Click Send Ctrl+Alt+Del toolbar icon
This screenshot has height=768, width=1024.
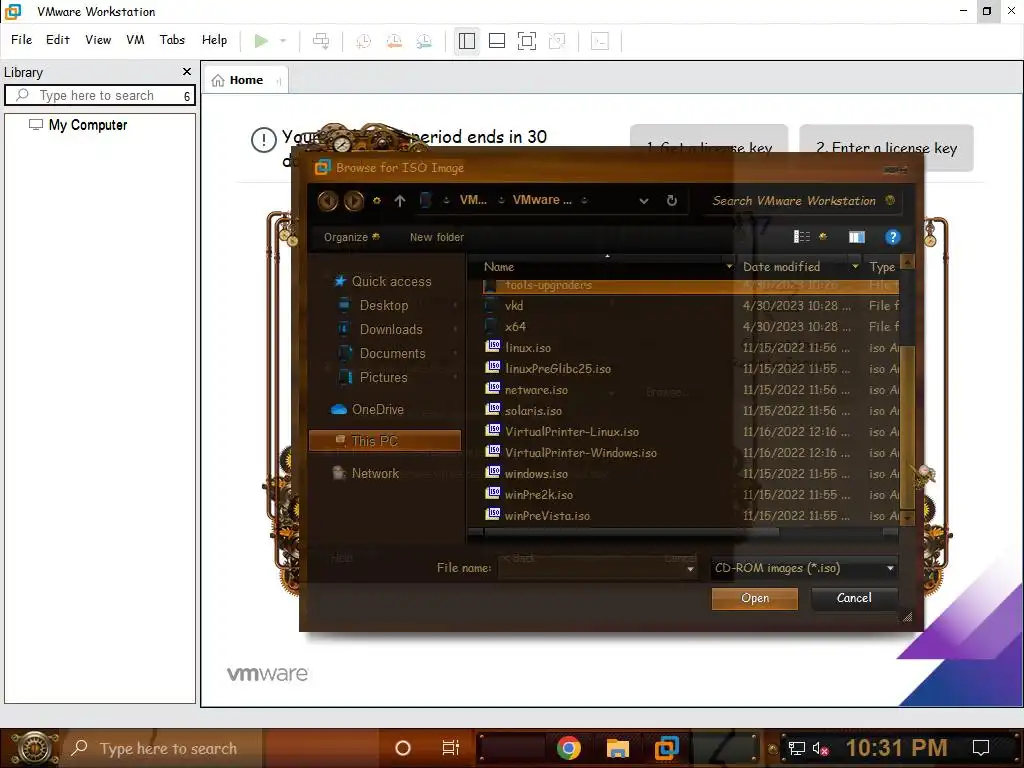321,41
